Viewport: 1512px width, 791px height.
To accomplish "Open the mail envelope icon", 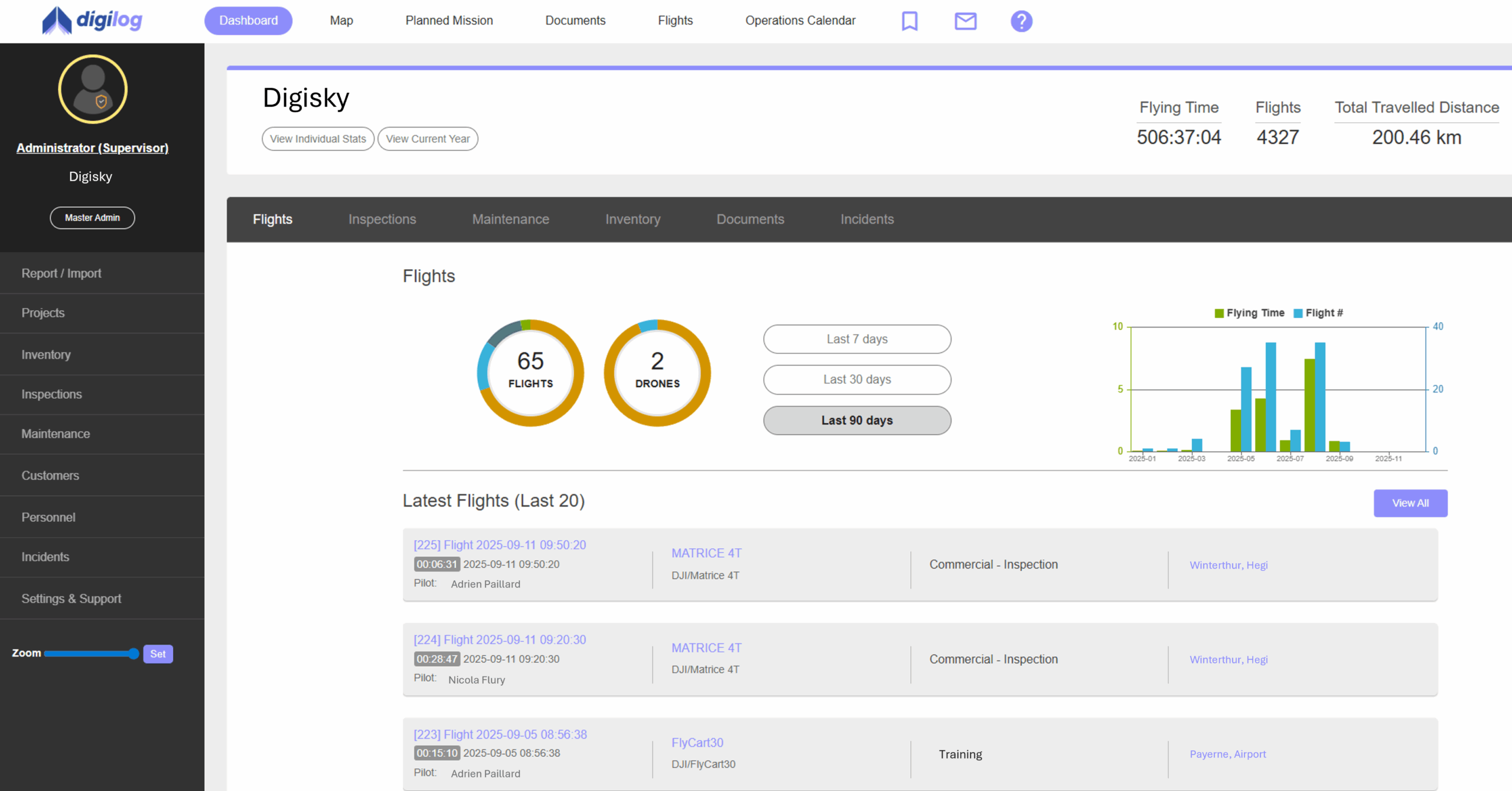I will tap(965, 21).
